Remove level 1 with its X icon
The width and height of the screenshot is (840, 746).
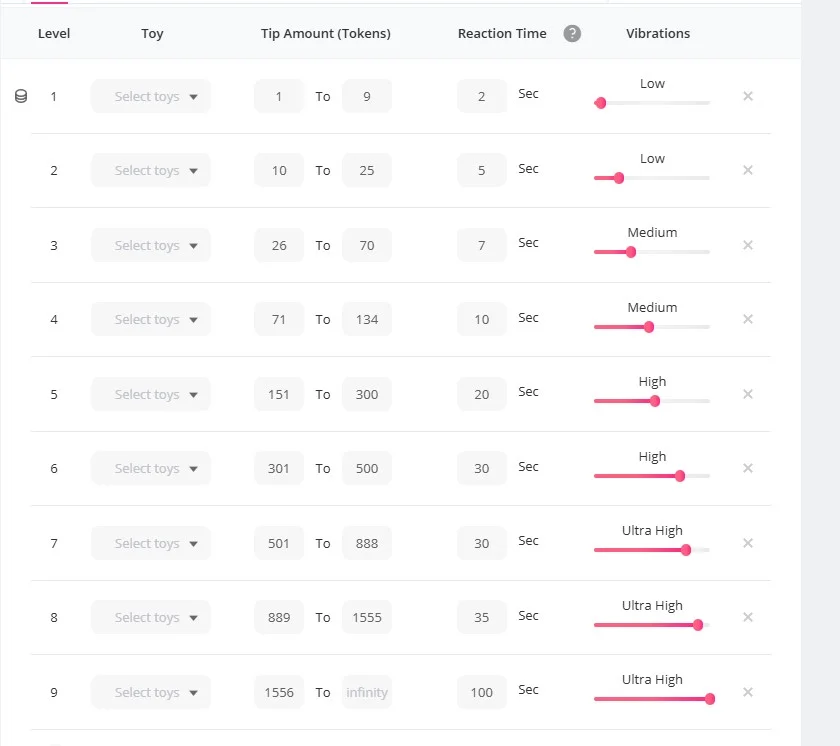pos(748,96)
